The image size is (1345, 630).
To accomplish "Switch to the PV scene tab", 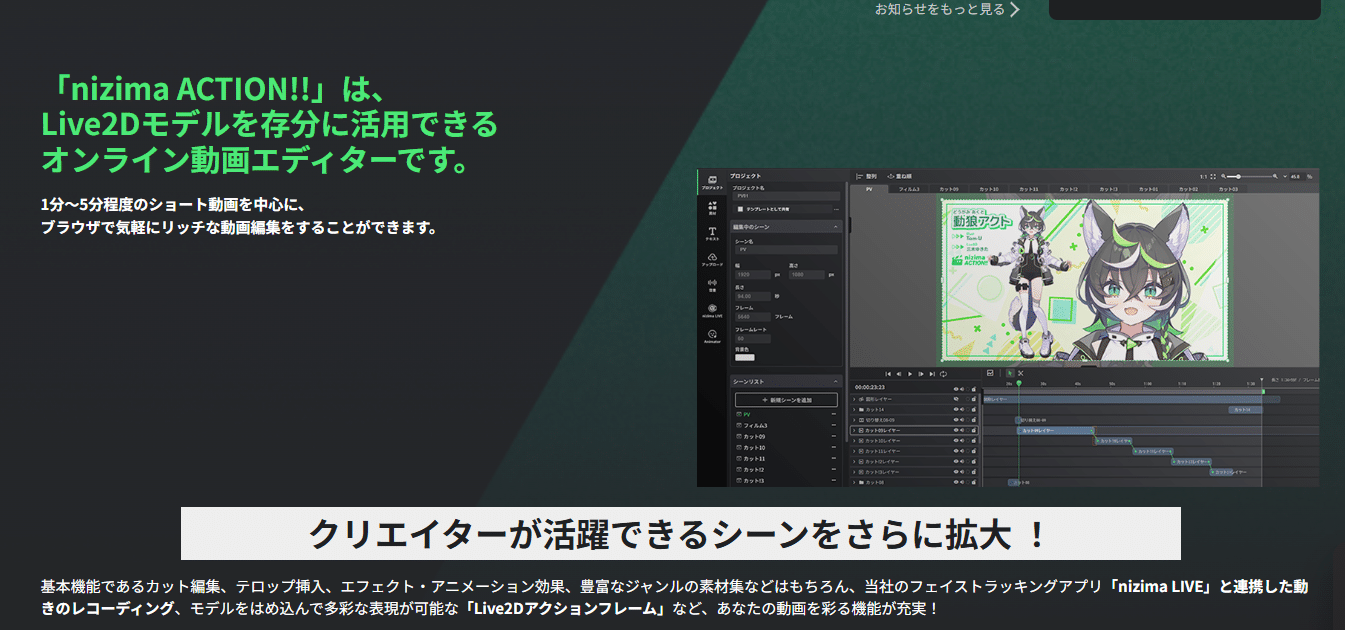I will pos(869,188).
